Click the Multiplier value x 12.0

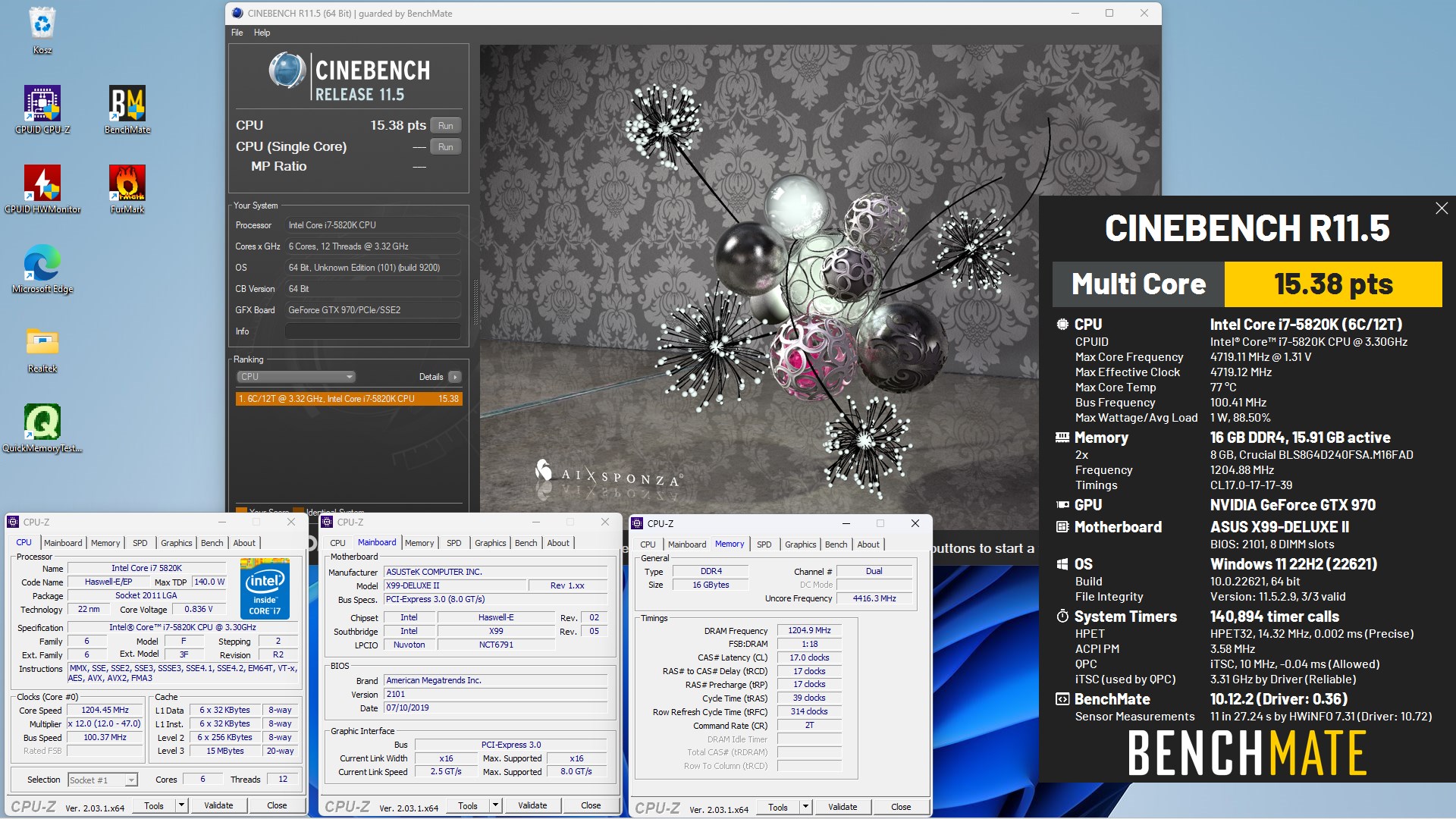(105, 724)
